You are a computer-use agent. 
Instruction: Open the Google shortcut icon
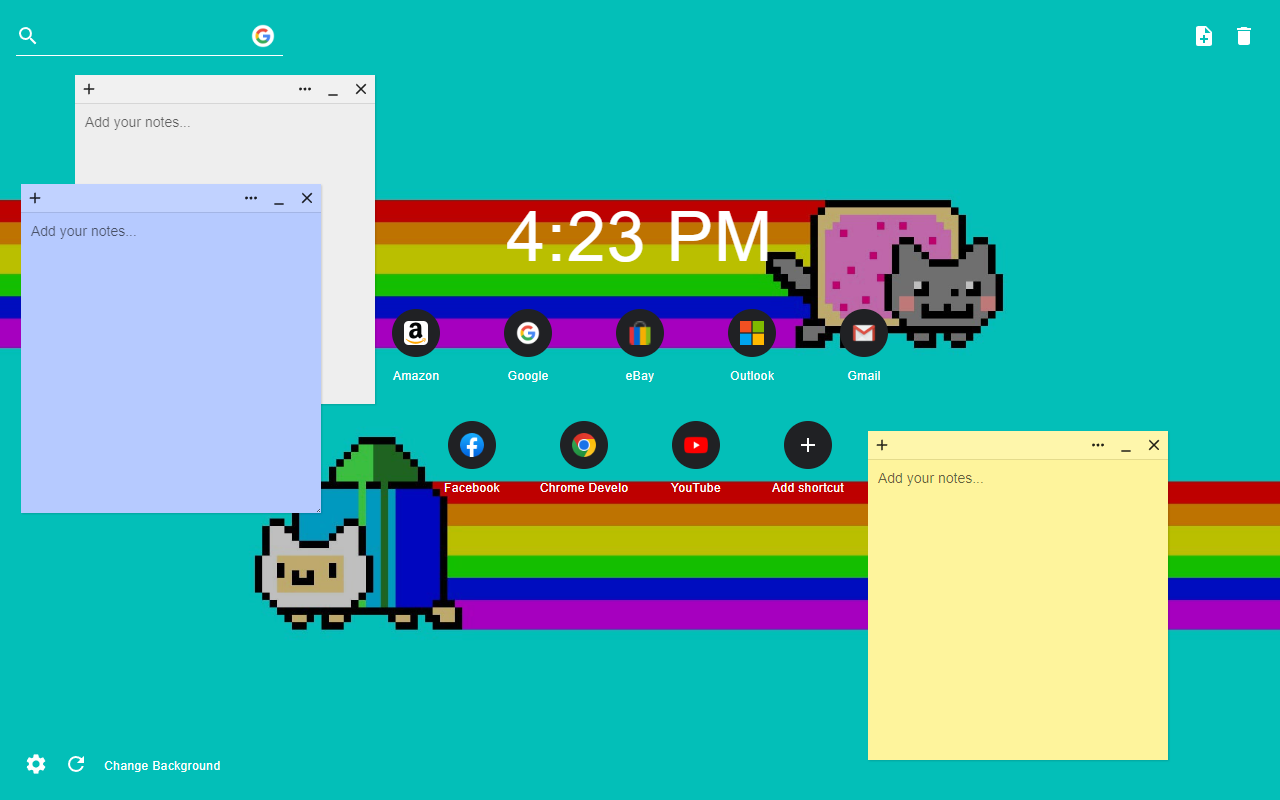point(528,333)
